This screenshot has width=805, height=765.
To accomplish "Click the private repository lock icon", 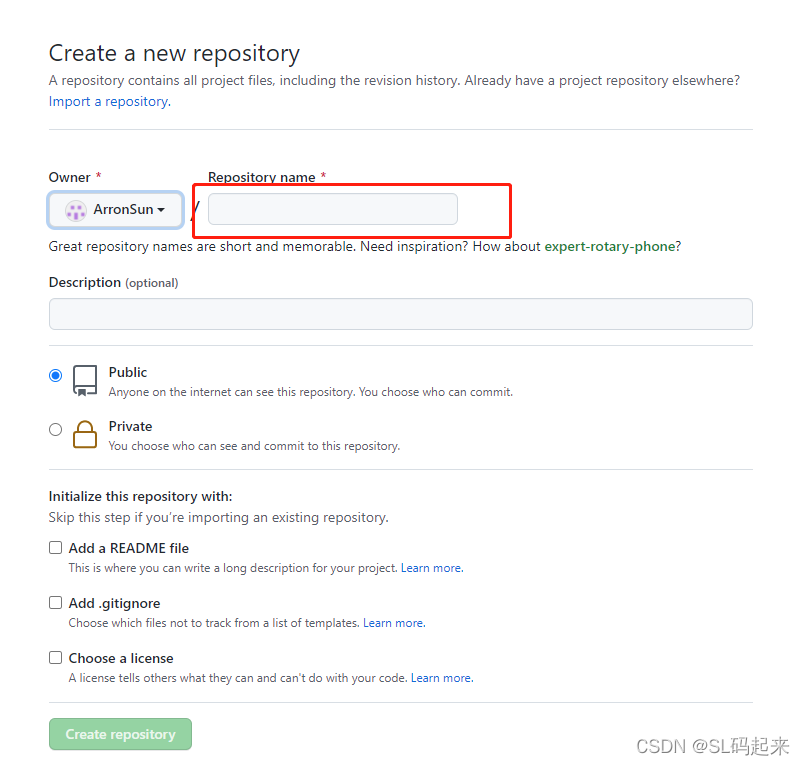I will point(86,433).
